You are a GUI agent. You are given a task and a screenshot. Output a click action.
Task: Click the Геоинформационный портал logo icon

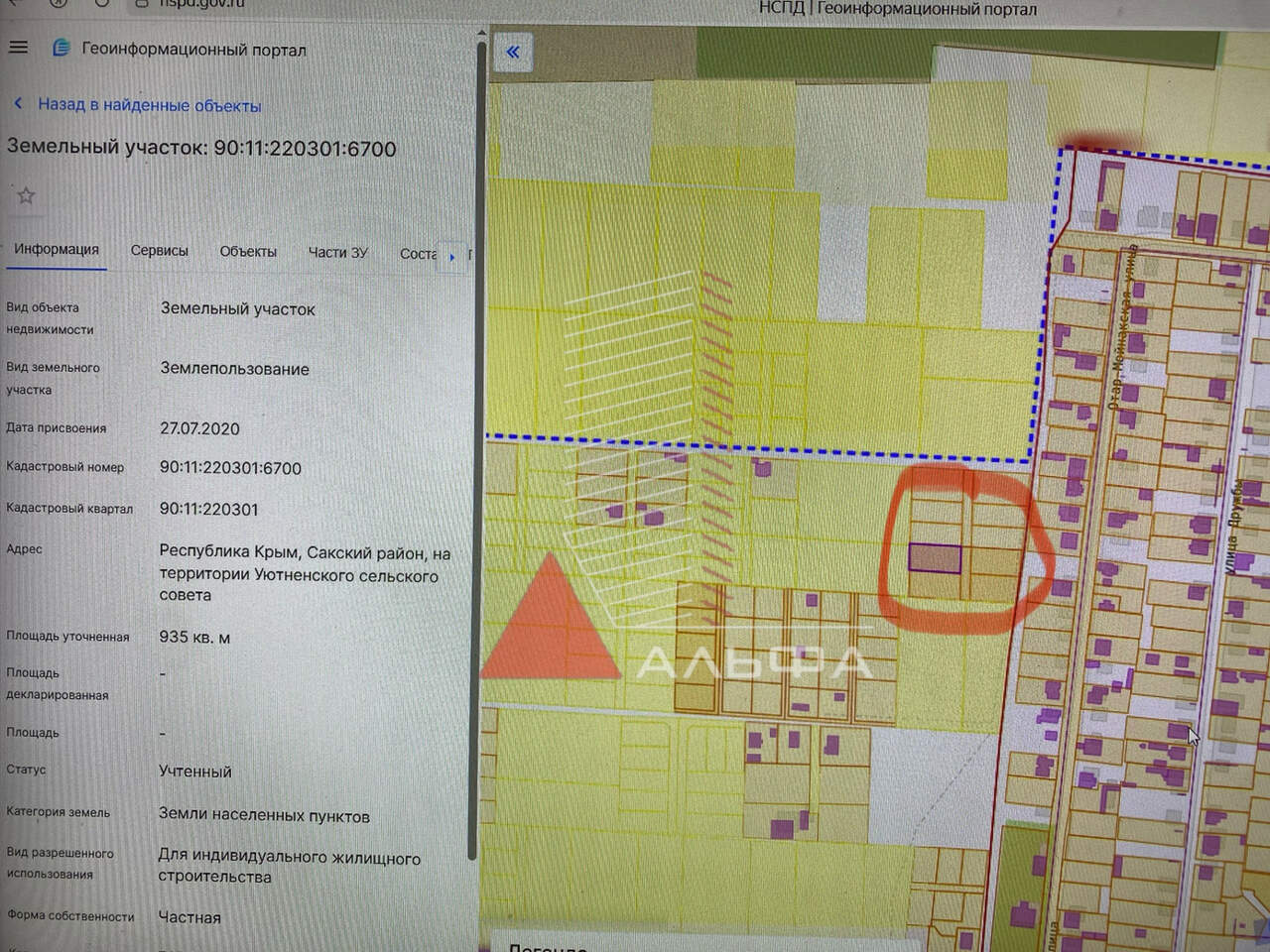click(x=61, y=49)
